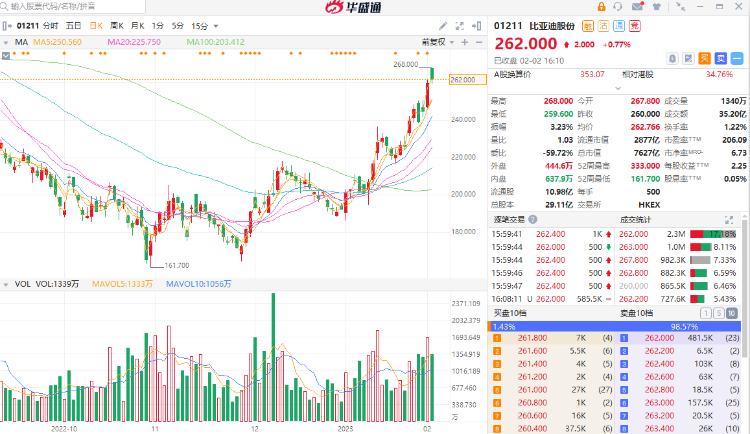
Task: Click the ask level 1 price 262.000
Action: click(x=659, y=338)
